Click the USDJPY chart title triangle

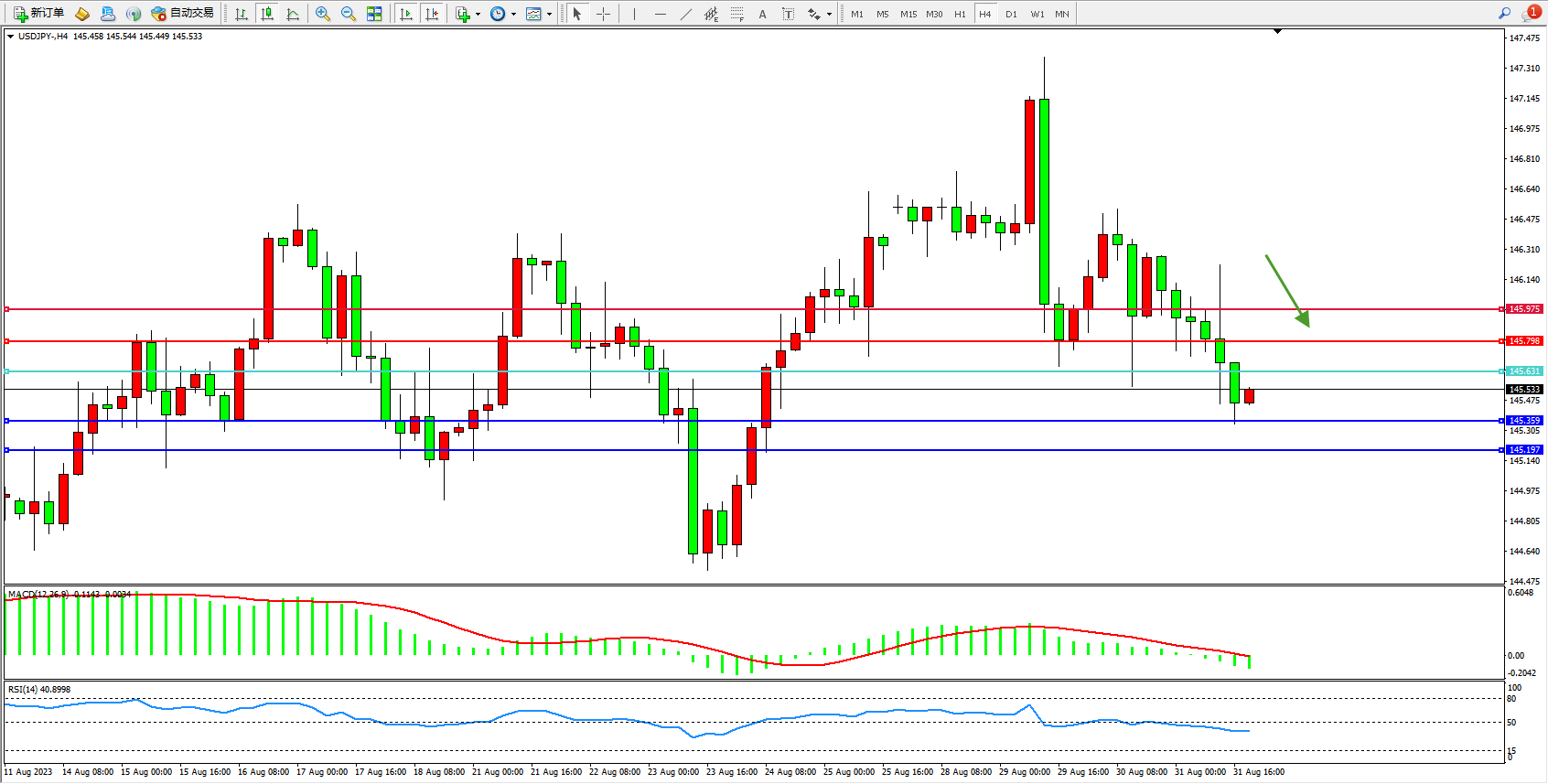10,37
